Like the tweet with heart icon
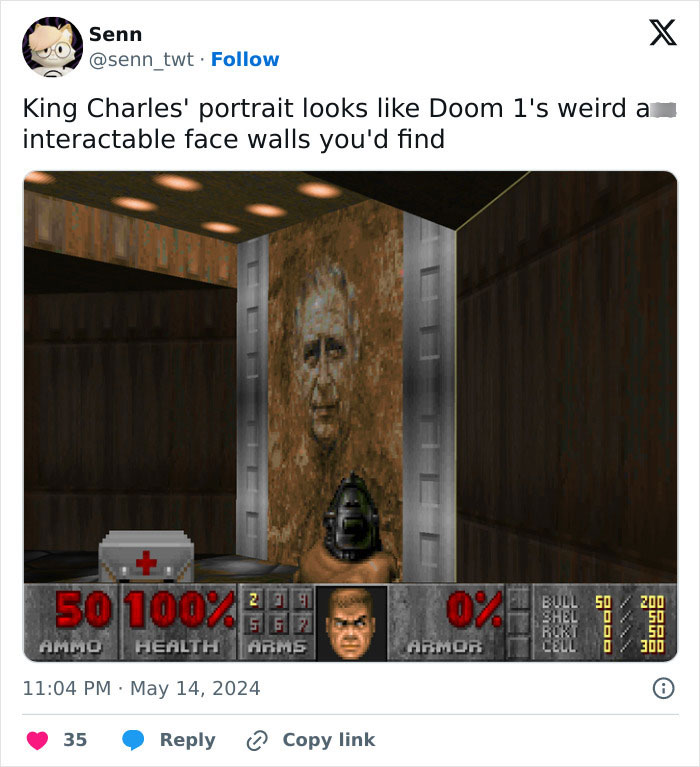 point(37,740)
